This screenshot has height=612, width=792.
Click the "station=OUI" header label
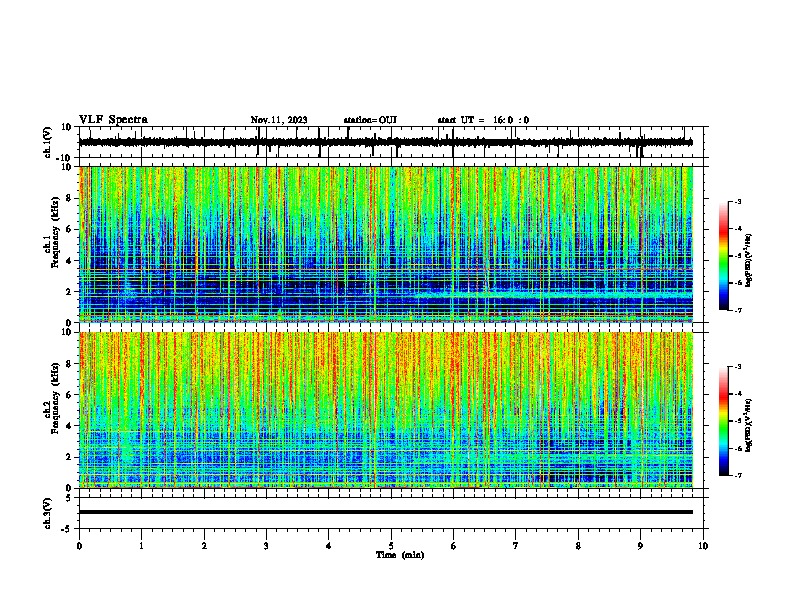pos(370,120)
